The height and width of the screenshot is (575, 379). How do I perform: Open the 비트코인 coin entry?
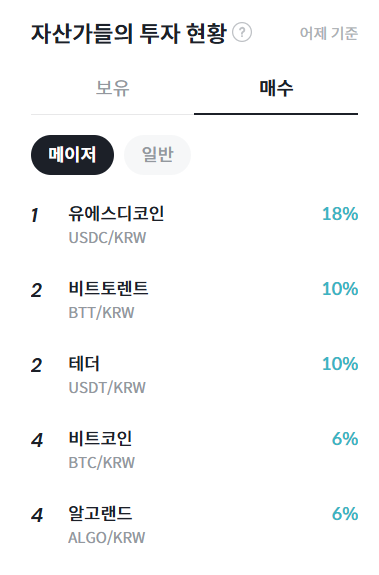coord(195,450)
